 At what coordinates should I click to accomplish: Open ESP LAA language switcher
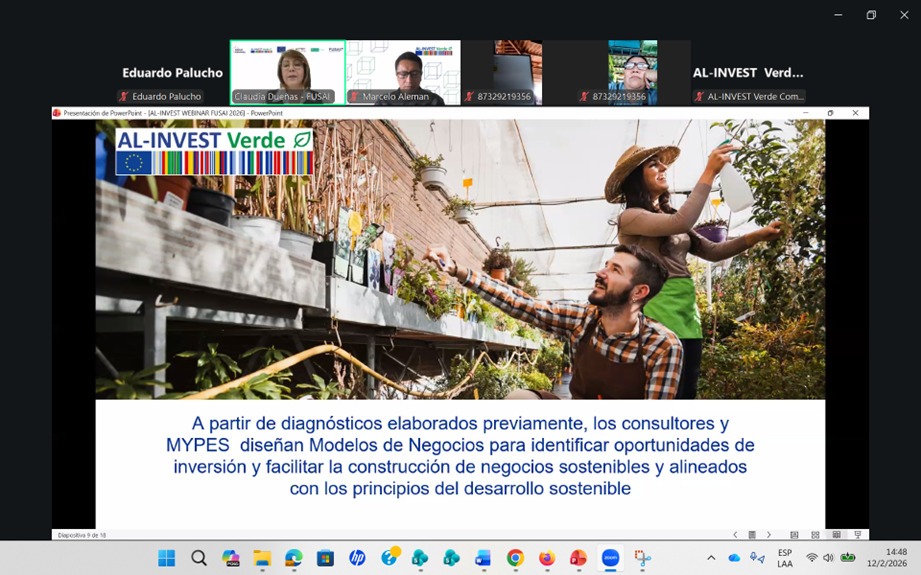pos(785,558)
